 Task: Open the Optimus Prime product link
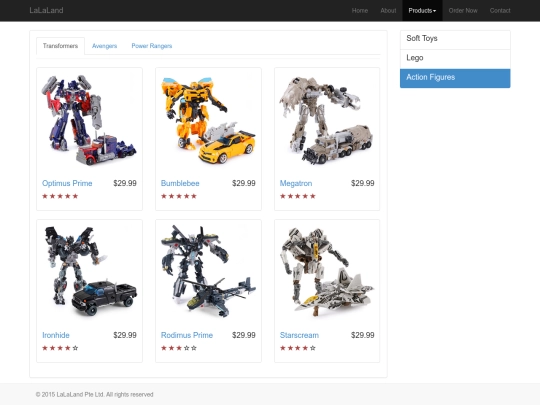pos(67,183)
